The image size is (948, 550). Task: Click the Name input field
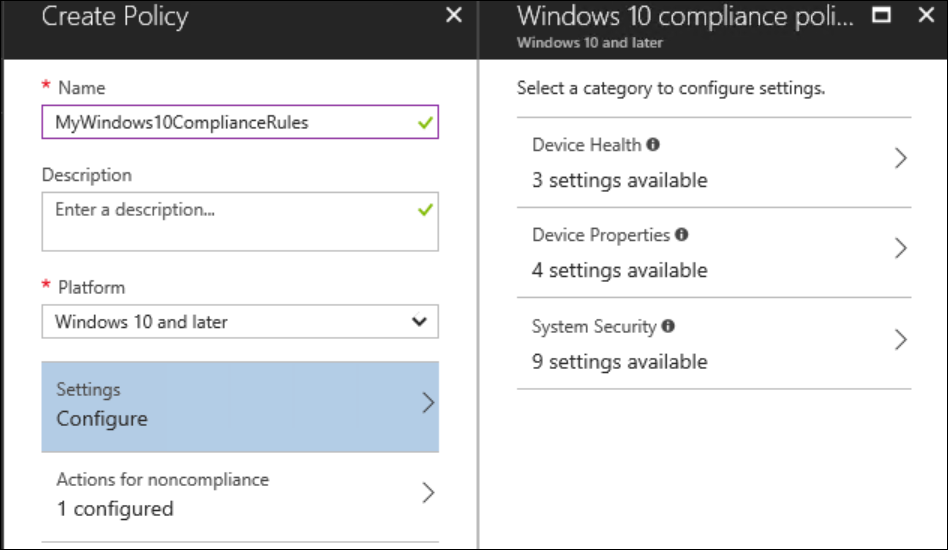coord(240,122)
